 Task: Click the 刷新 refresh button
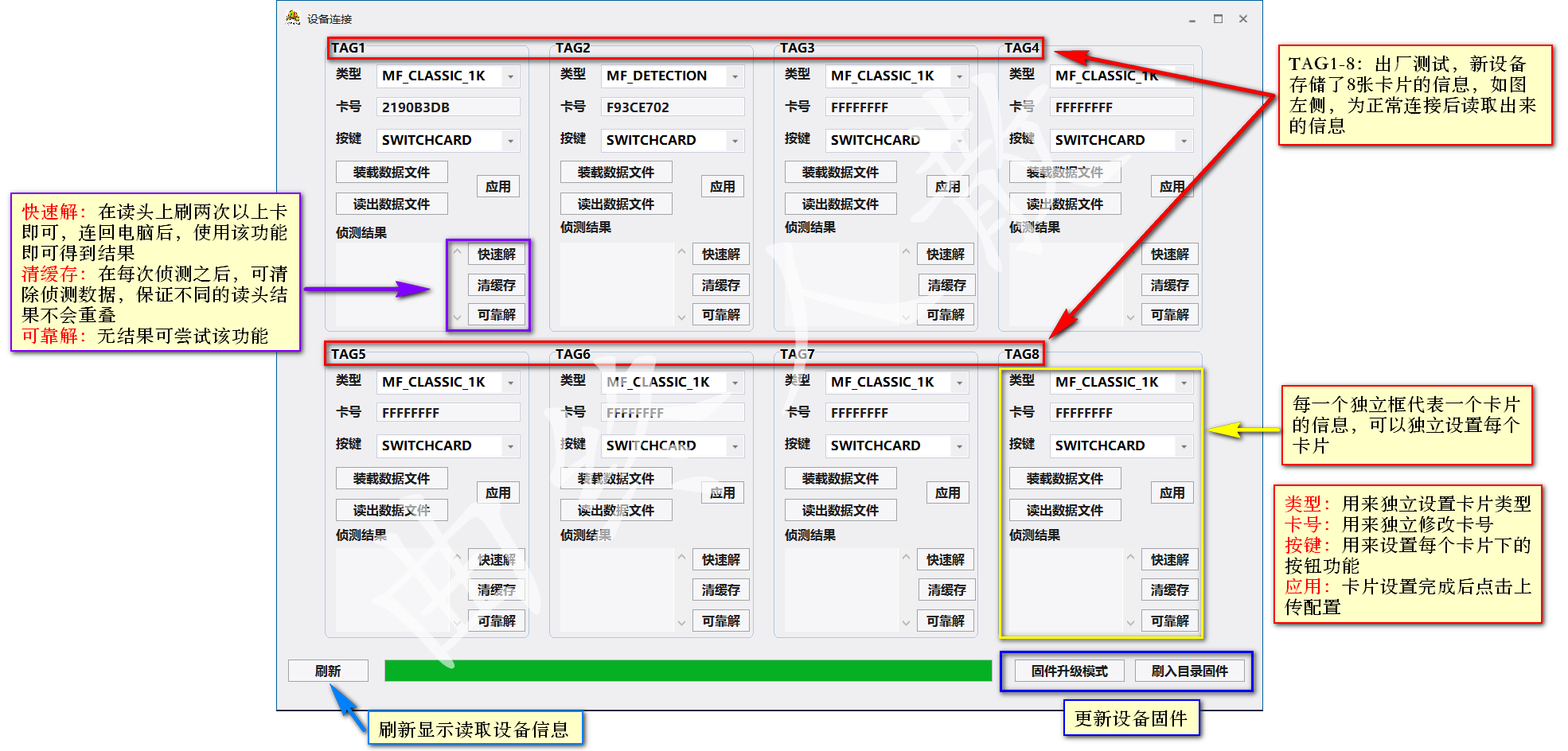[x=328, y=670]
